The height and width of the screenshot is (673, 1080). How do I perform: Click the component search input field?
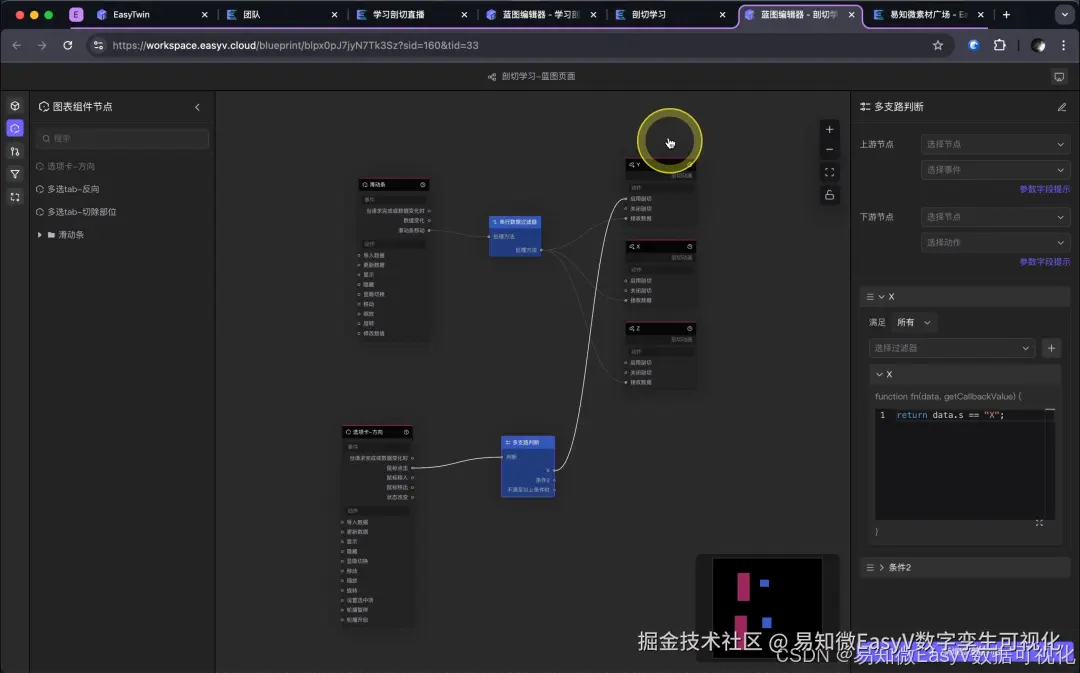click(x=122, y=138)
